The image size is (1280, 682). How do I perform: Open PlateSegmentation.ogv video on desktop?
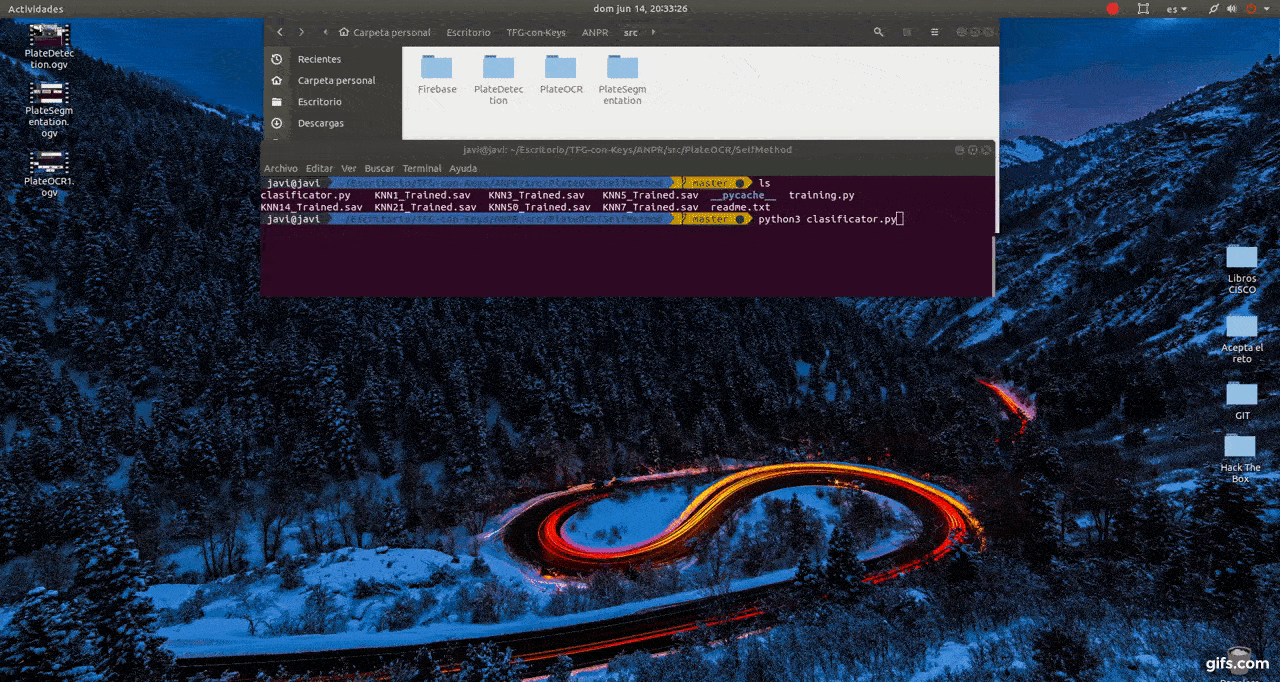pos(49,109)
